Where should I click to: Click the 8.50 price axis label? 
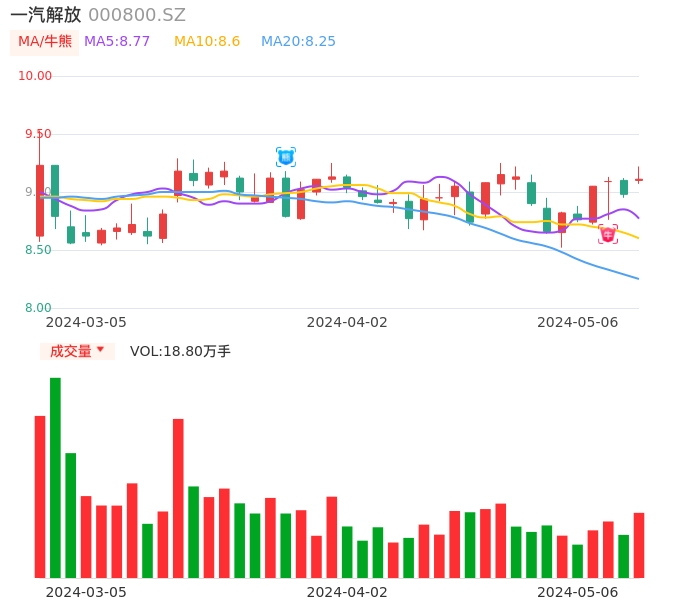click(x=38, y=250)
